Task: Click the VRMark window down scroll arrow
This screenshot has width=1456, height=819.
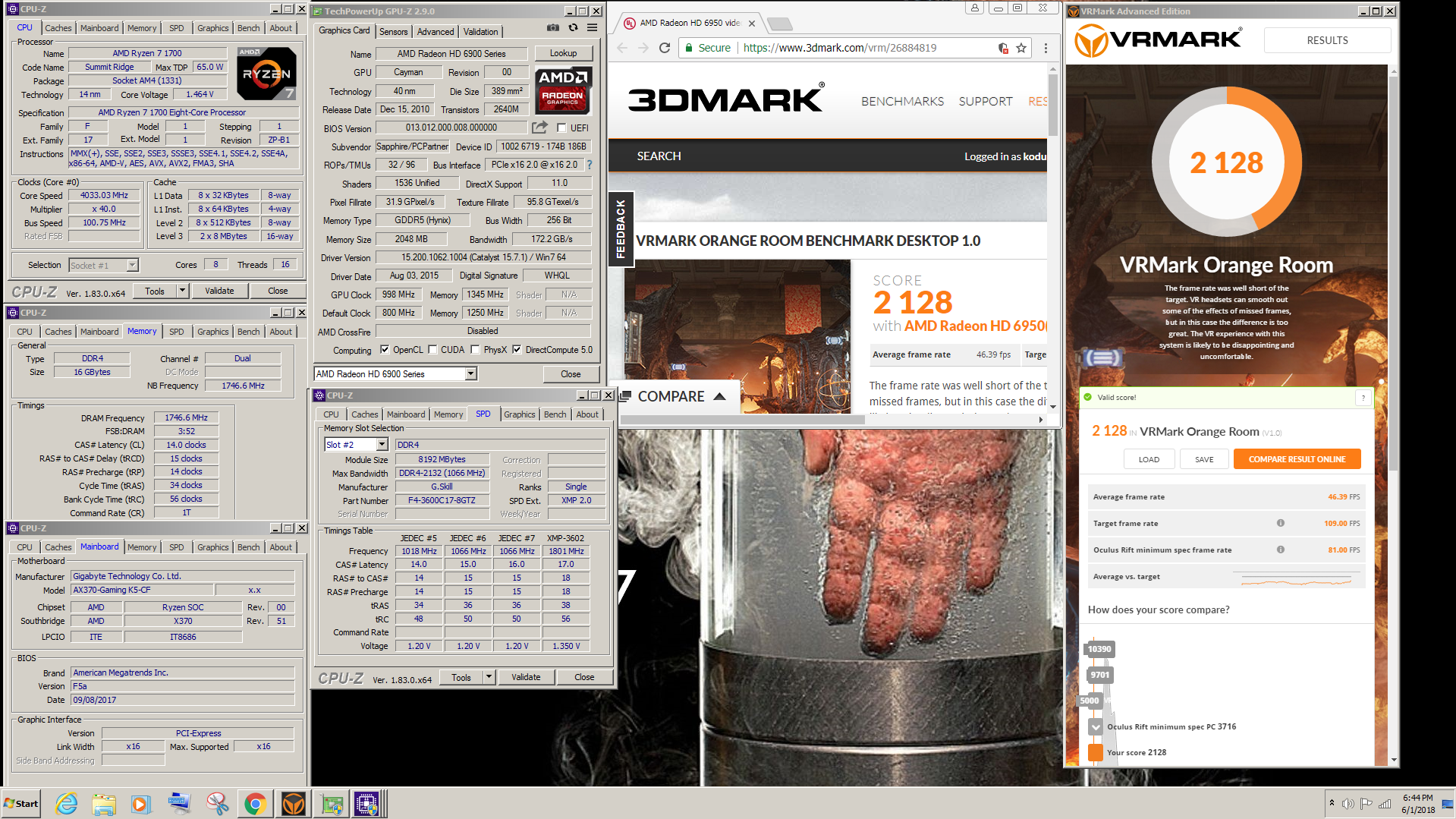Action: click(1393, 759)
